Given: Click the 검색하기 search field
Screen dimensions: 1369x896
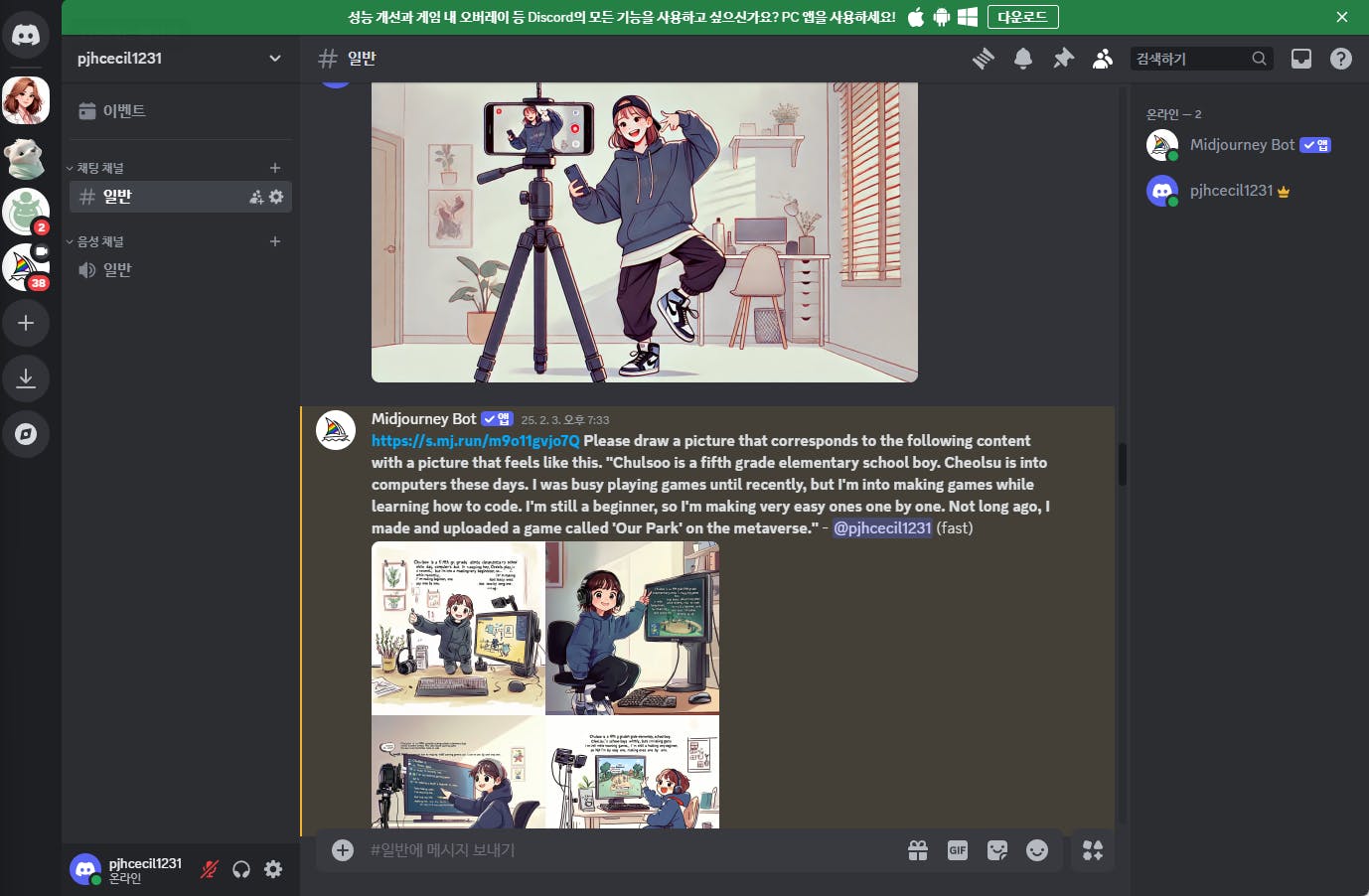Looking at the screenshot, I should [1202, 59].
